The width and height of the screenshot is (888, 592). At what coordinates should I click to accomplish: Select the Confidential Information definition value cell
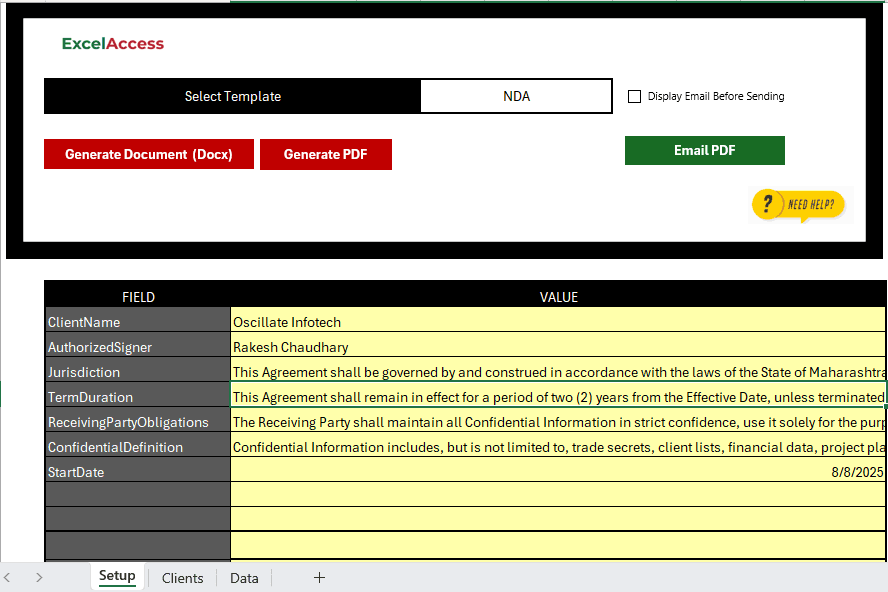pyautogui.click(x=558, y=447)
